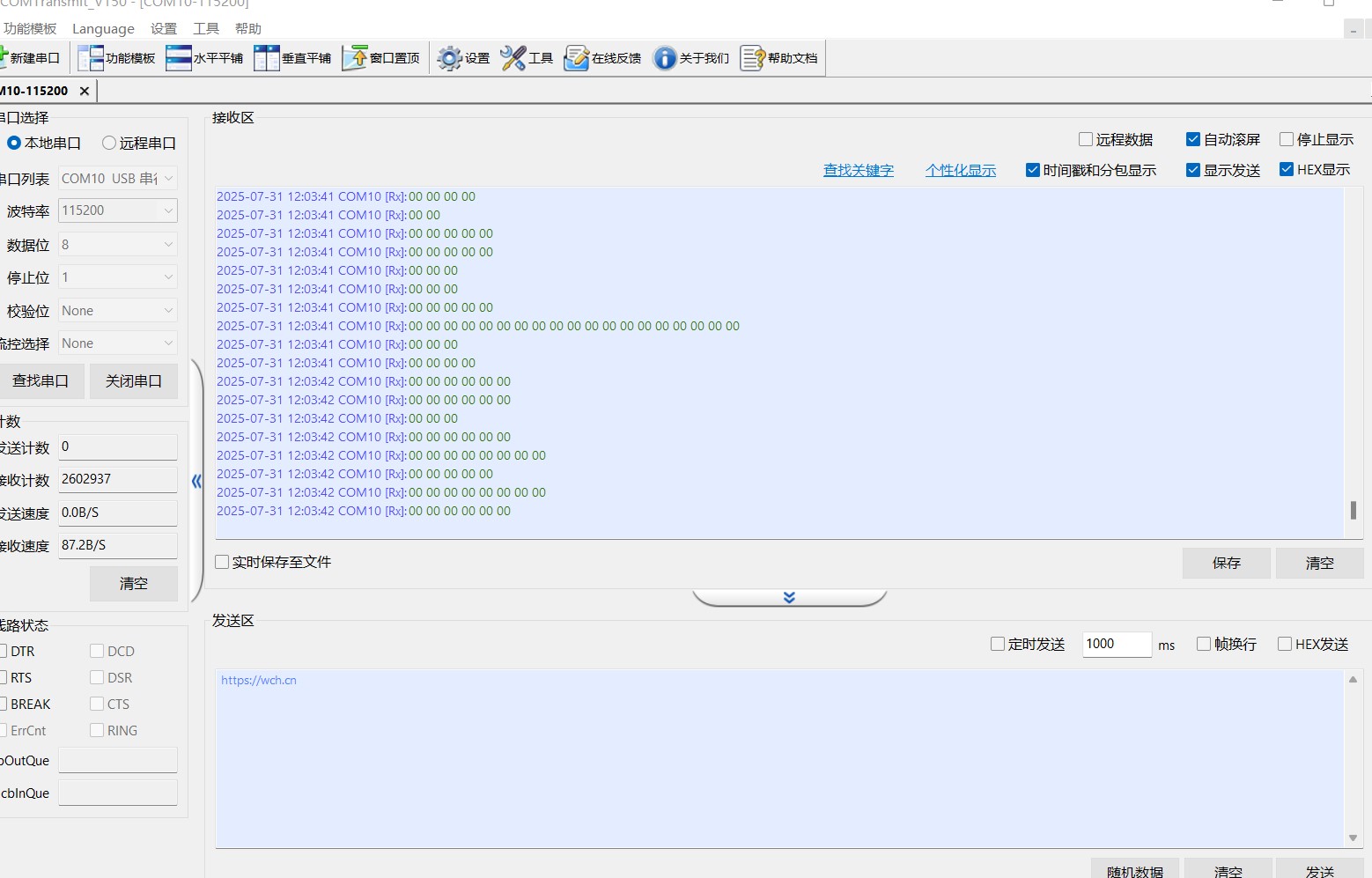Open 个性化显示 link
Screen dimensions: 1372x878
961,170
